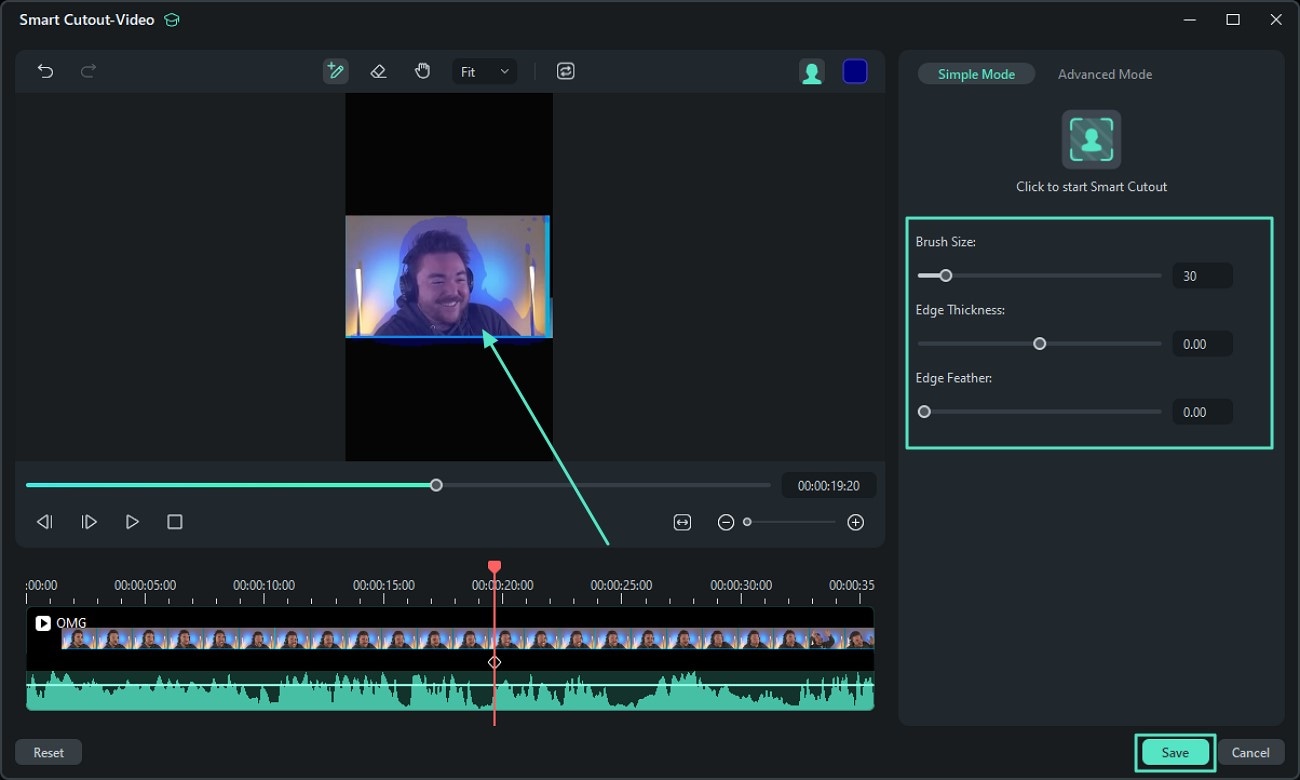Click the 00:00:25:00 mark on the ruler

point(621,585)
